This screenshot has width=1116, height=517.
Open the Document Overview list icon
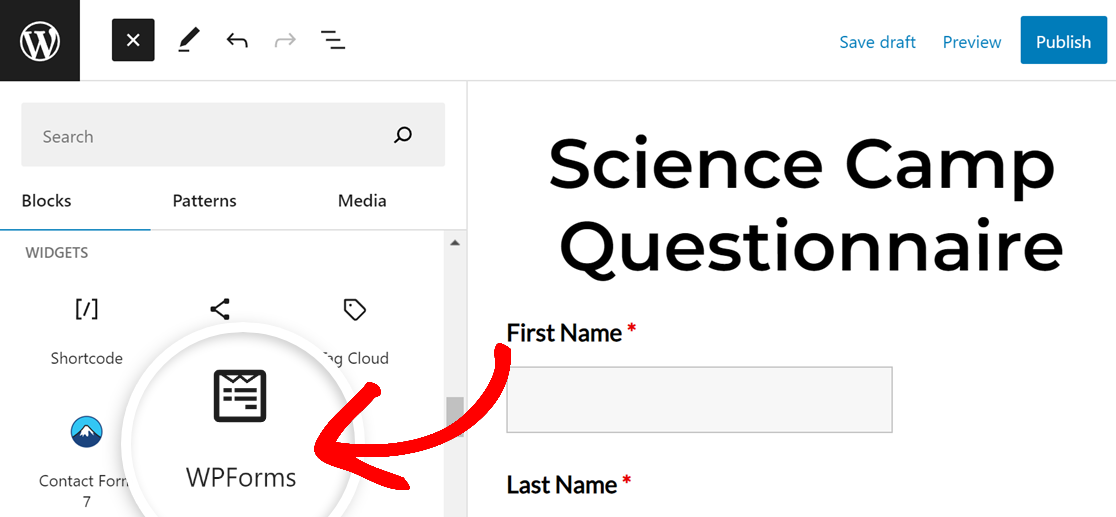pos(333,41)
